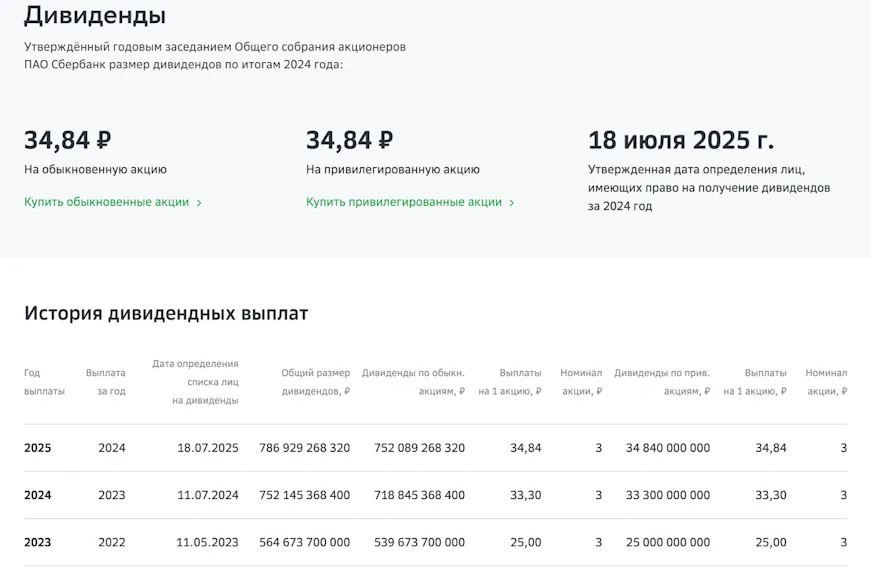
Task: Click 'Дата определения списка лиц' column header
Action: point(195,382)
